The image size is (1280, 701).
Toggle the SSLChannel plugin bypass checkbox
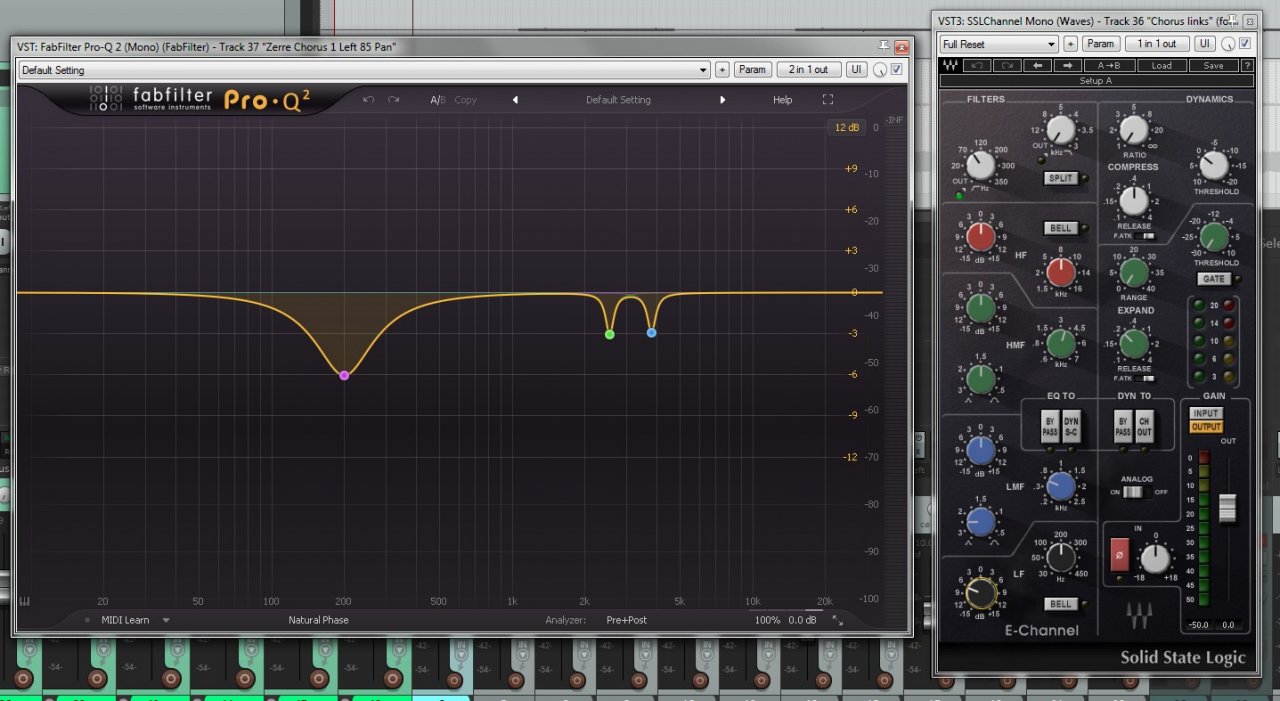click(x=1245, y=44)
